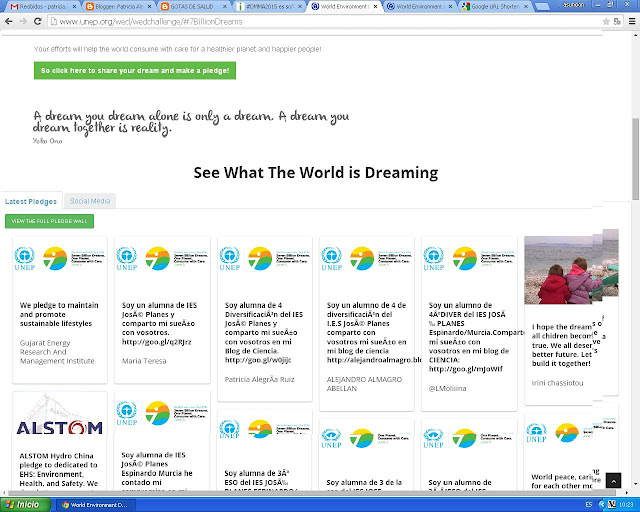Screen dimensions: 640x512
Task: Open the goo.gl/q2RJrz link in Maria Teresa's pledge
Action: (x=157, y=342)
